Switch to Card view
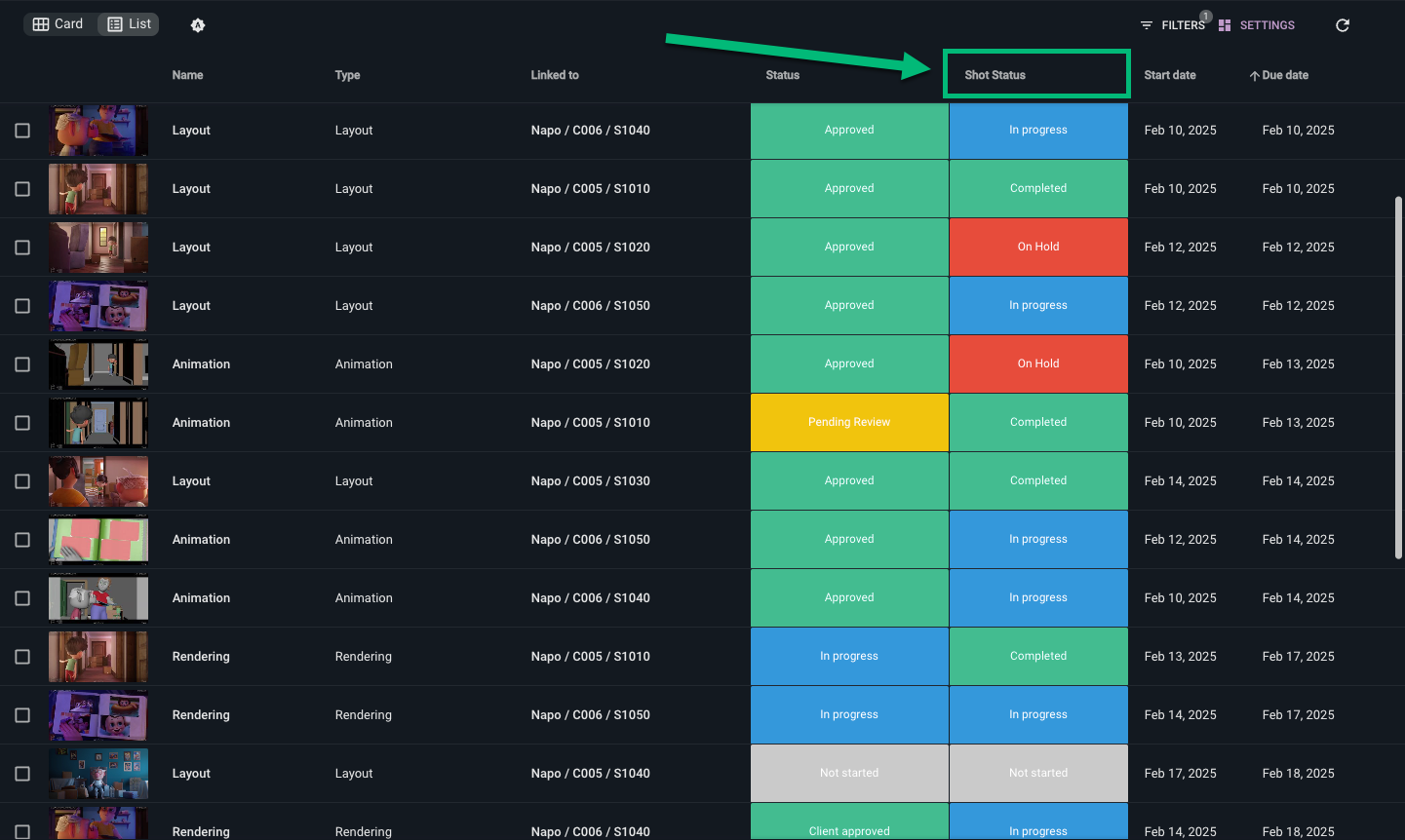The width and height of the screenshot is (1405, 840). tap(59, 24)
